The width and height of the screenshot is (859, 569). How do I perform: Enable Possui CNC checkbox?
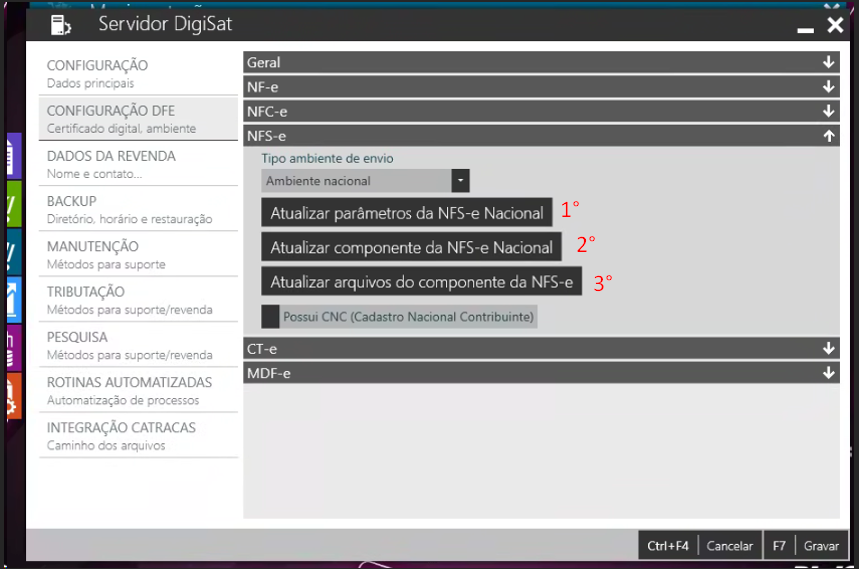tap(270, 317)
